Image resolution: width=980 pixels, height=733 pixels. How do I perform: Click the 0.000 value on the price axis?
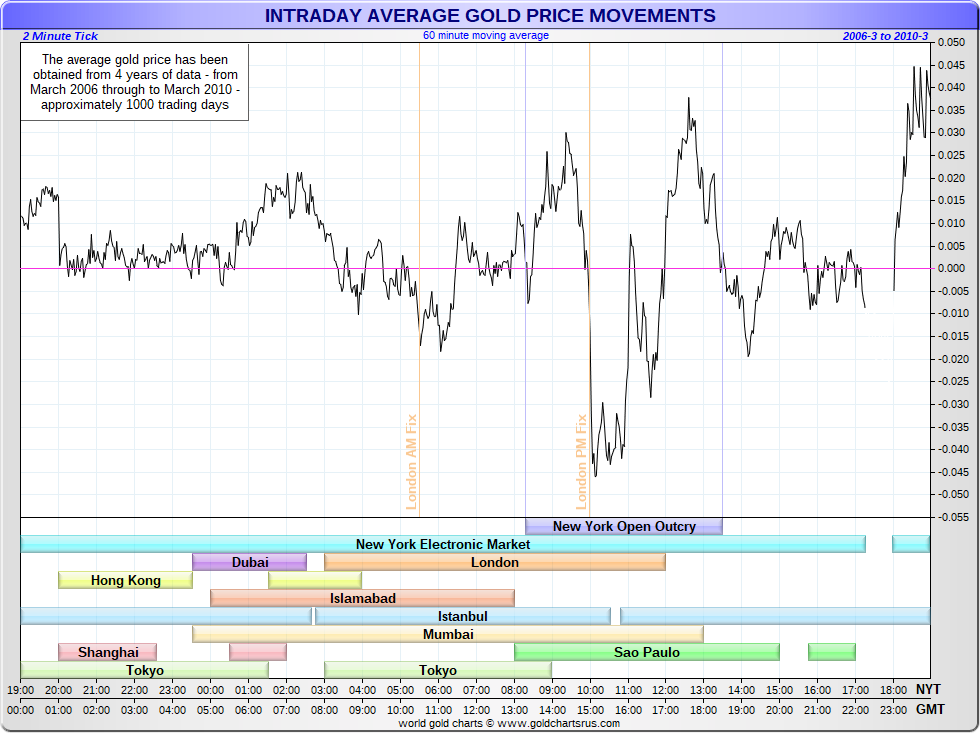(951, 268)
